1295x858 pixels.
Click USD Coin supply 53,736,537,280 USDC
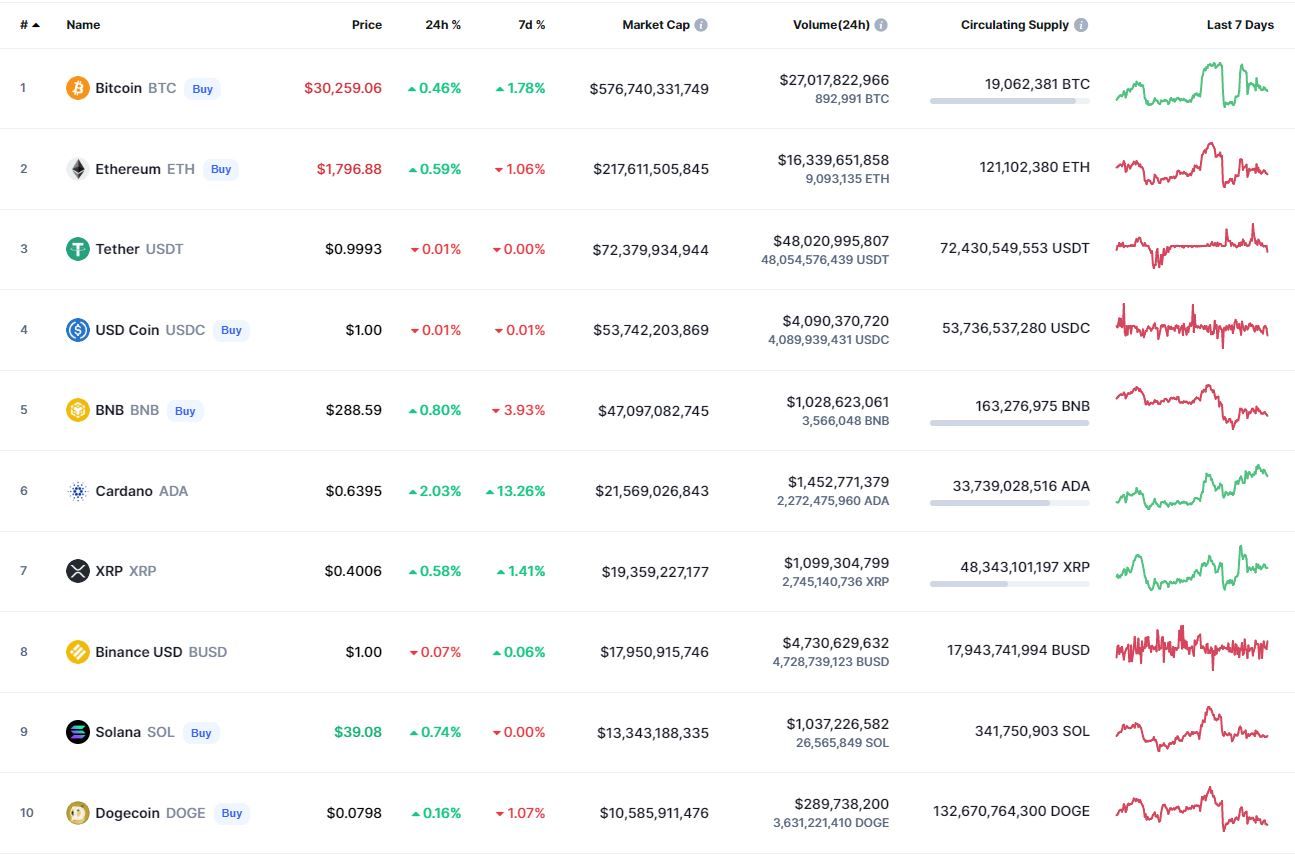1016,328
